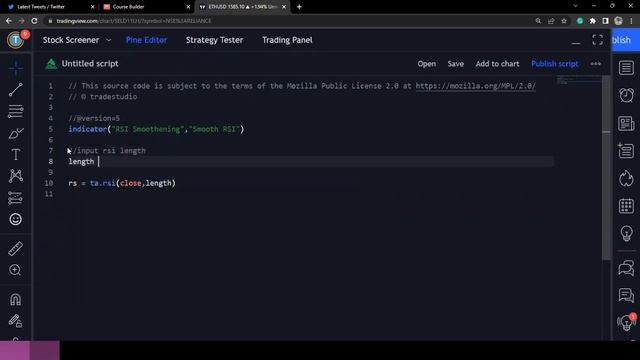Click the indicator declaration line

tap(156, 129)
